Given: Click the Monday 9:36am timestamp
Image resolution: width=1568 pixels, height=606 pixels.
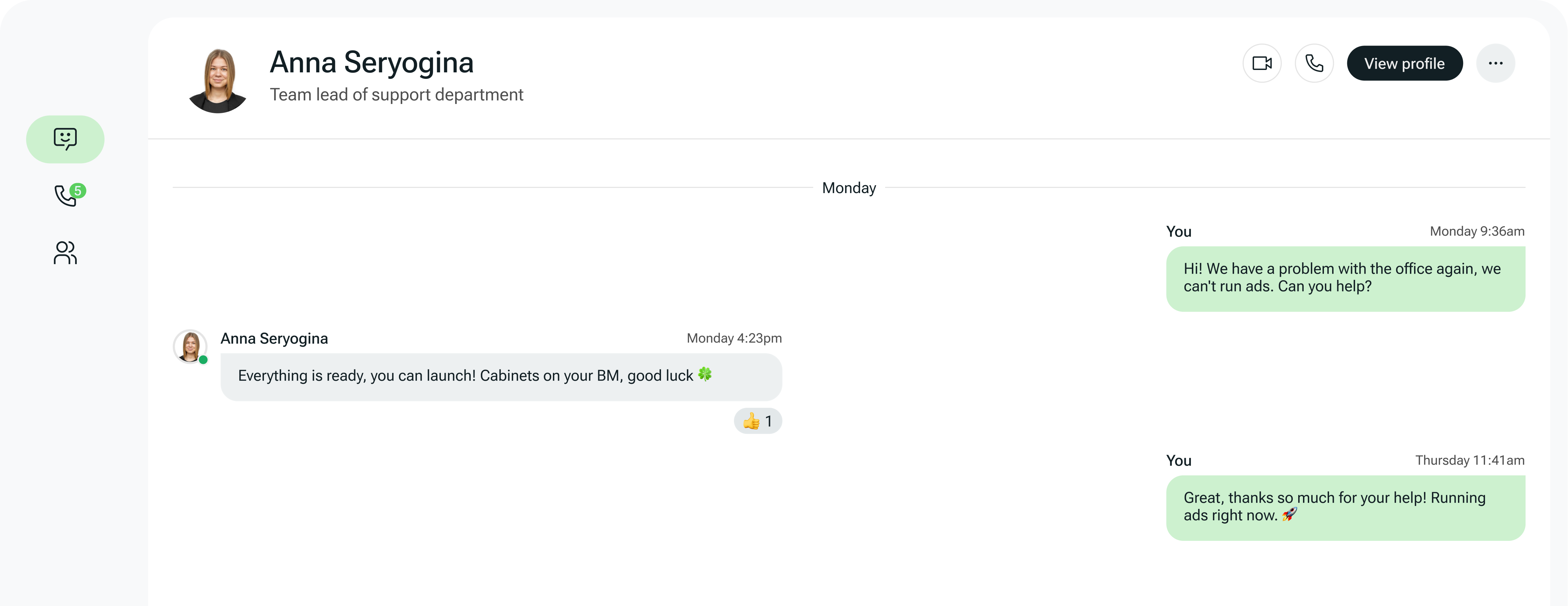Looking at the screenshot, I should click(x=1477, y=231).
